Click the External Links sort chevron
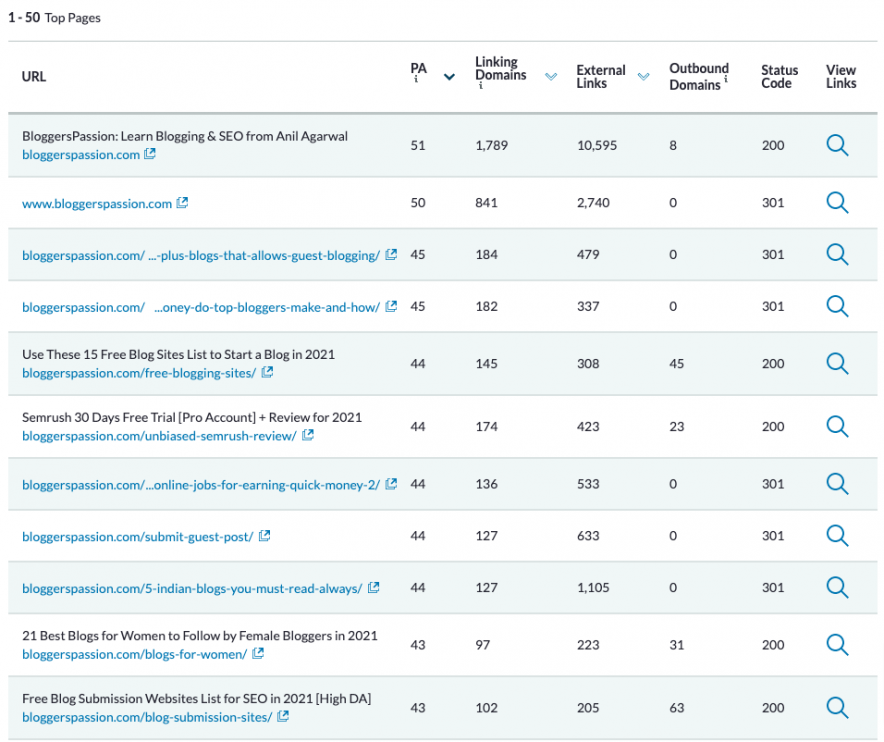Image resolution: width=884 pixels, height=742 pixels. 644,74
